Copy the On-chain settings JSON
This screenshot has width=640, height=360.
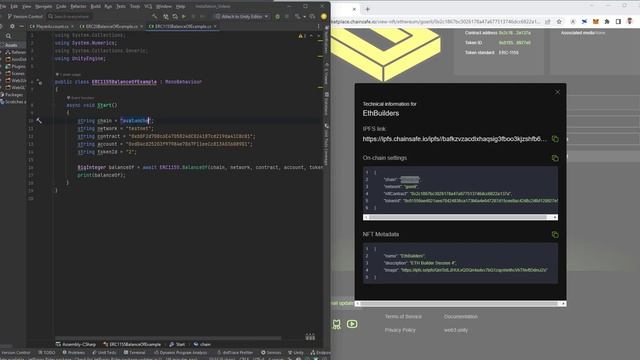[x=555, y=158]
